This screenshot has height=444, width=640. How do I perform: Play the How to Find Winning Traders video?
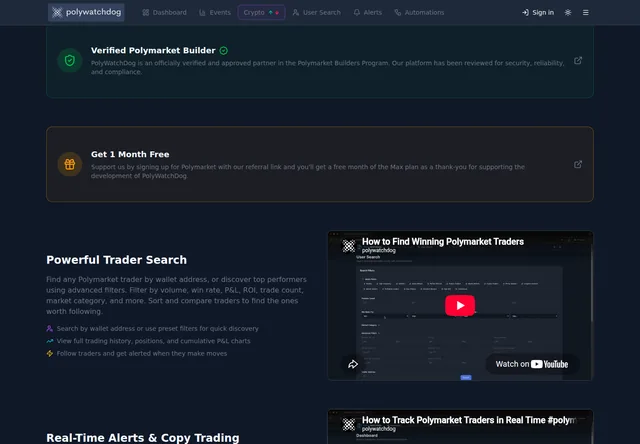pyautogui.click(x=460, y=305)
